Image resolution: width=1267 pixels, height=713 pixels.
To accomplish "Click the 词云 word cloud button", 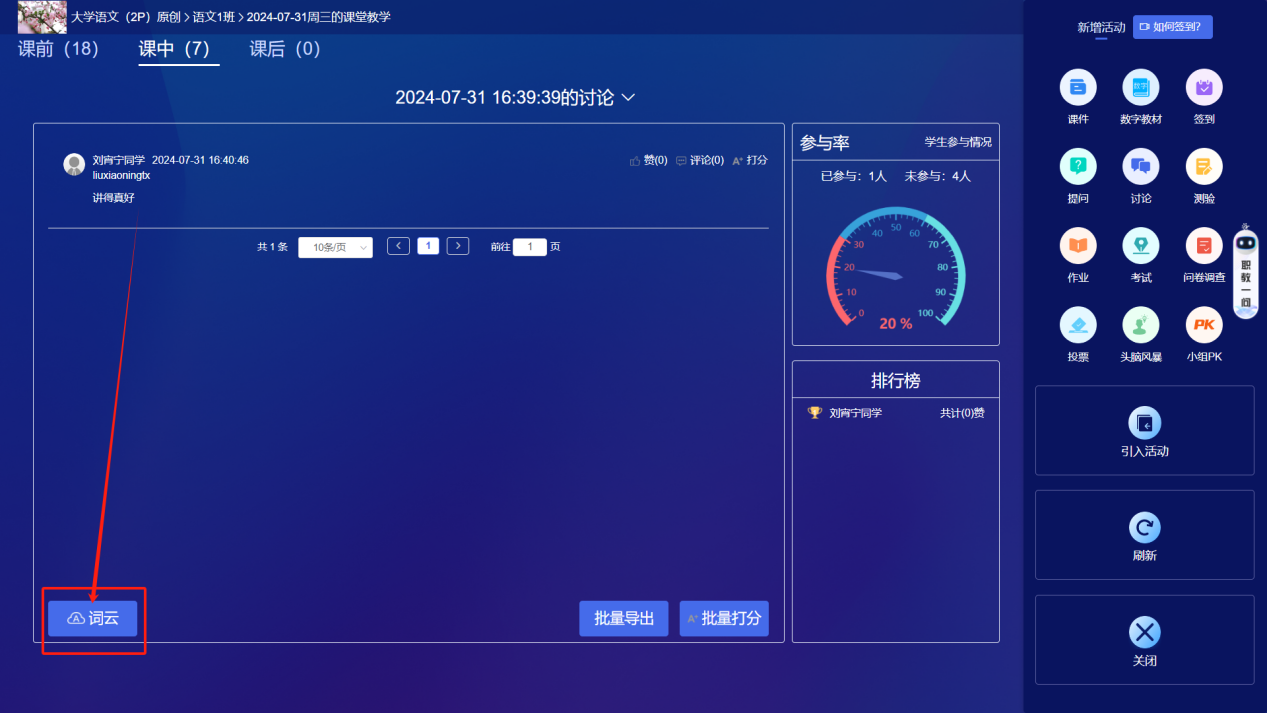I will (x=93, y=618).
